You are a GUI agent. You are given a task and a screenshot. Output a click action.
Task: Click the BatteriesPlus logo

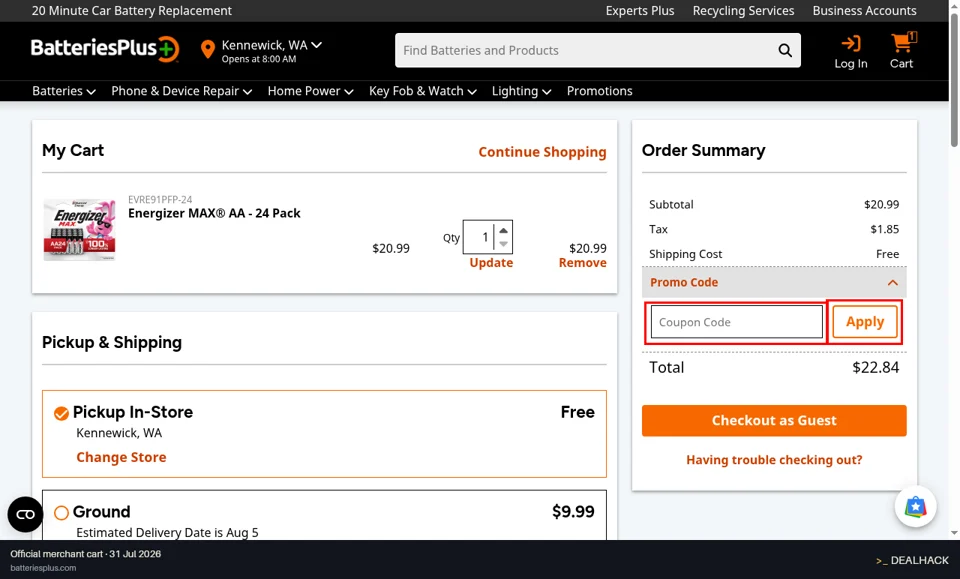tap(105, 49)
